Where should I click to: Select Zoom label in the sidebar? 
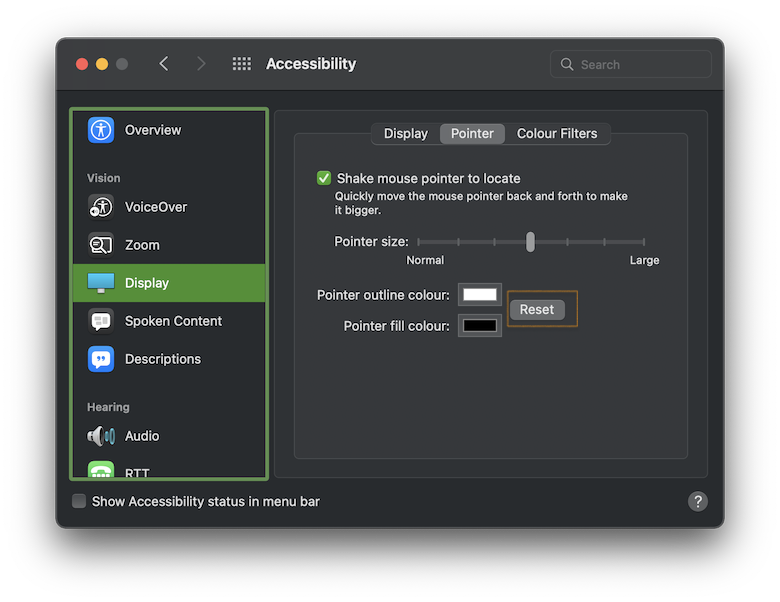coord(142,245)
